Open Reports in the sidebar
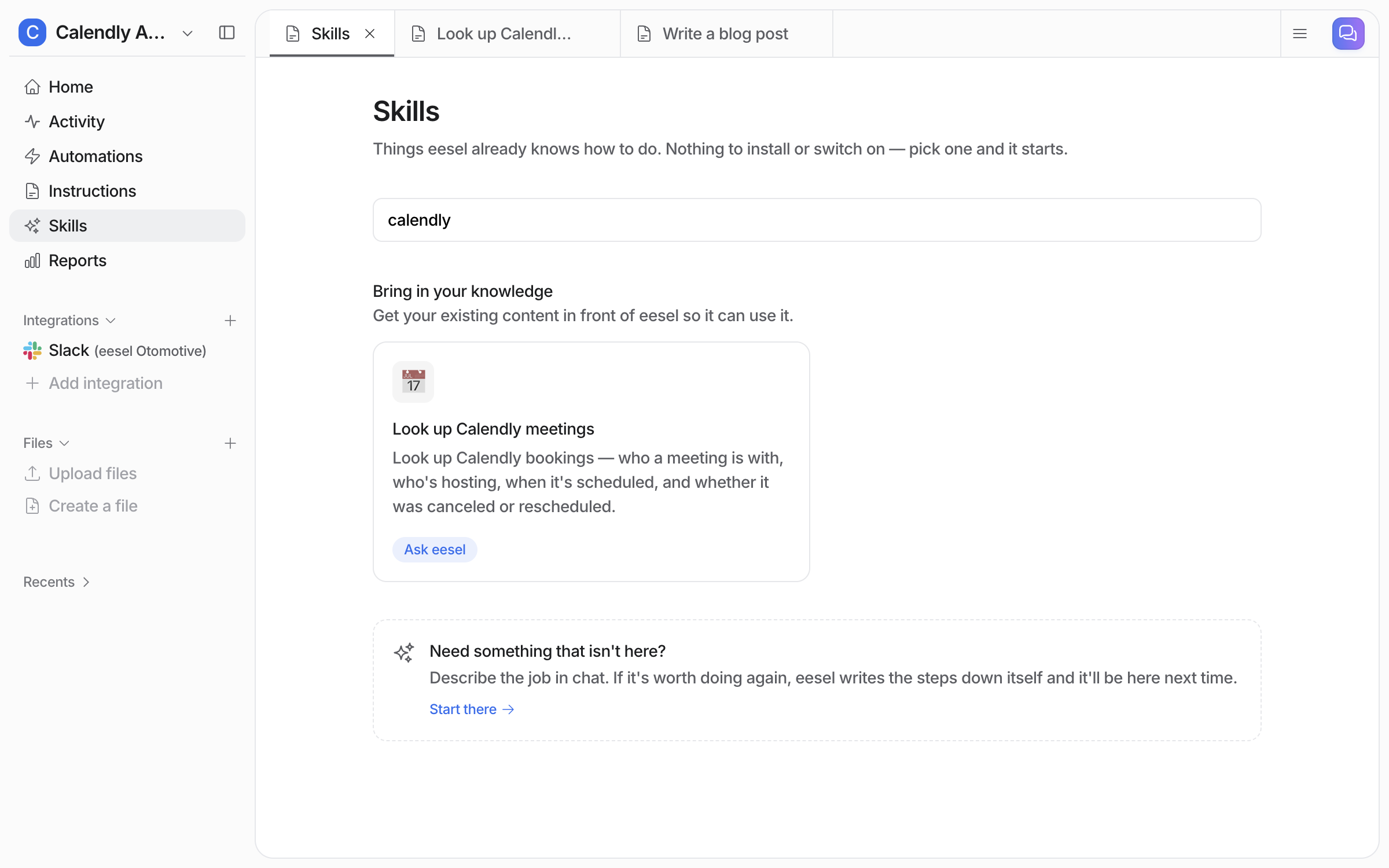 click(x=127, y=260)
